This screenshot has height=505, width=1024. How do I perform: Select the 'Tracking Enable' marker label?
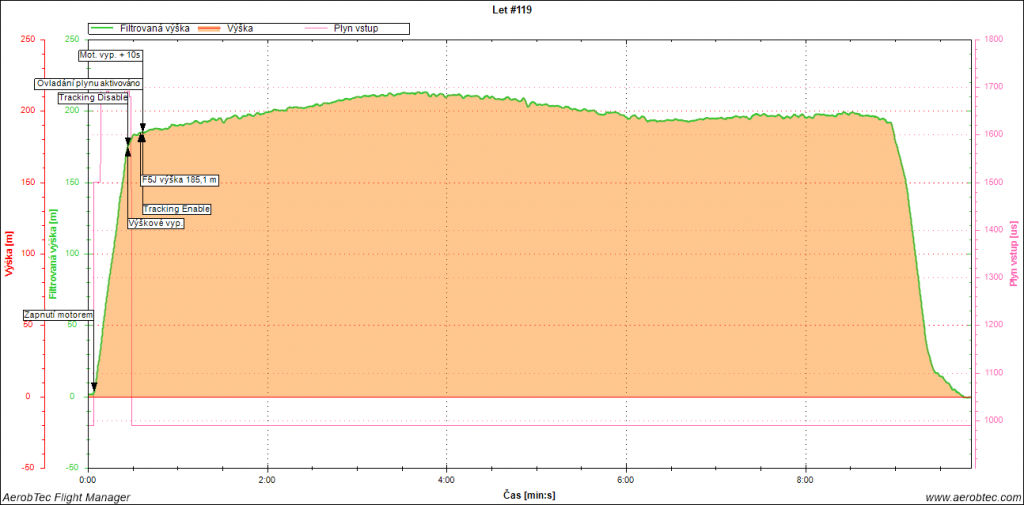point(177,208)
